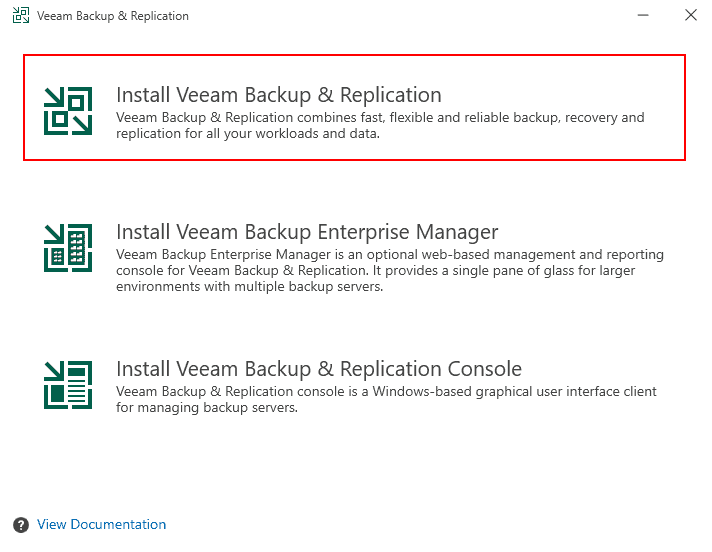Click the question mark help icon
This screenshot has width=712, height=552.
click(x=21, y=525)
